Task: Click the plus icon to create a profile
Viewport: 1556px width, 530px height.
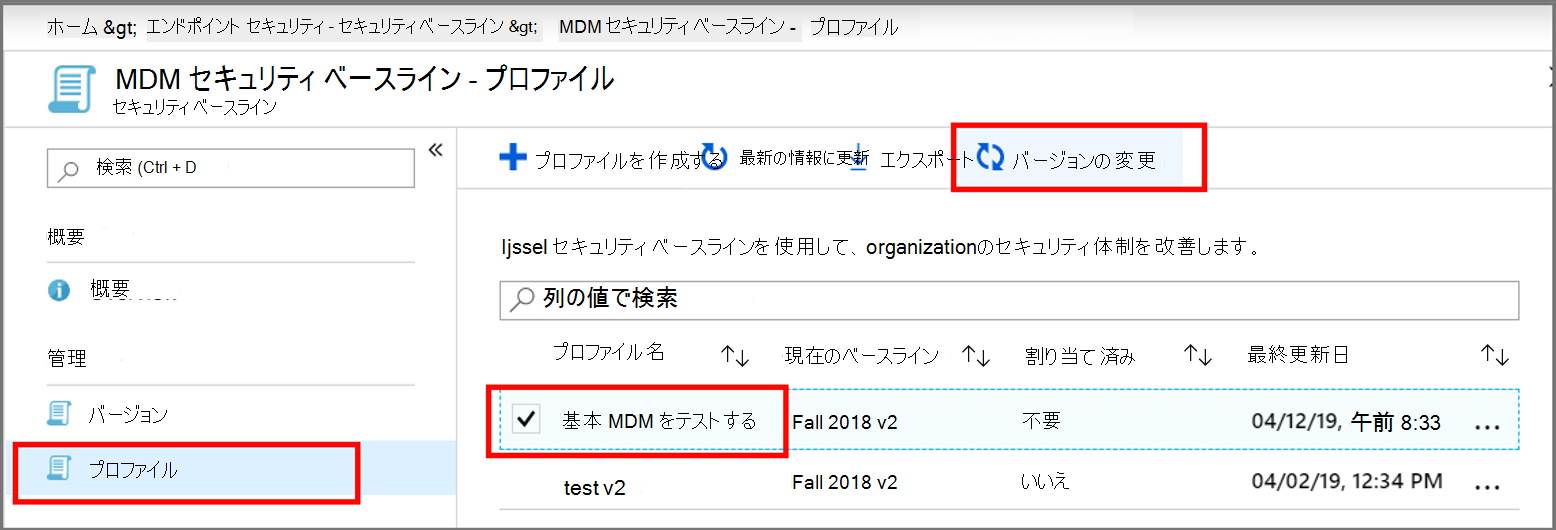Action: (513, 158)
